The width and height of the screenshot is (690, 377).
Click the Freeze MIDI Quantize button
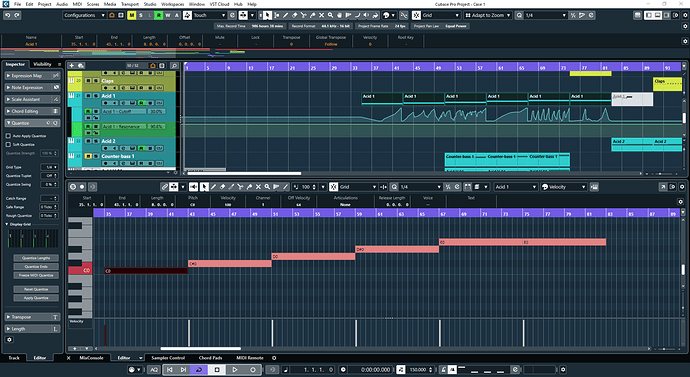coord(36,275)
